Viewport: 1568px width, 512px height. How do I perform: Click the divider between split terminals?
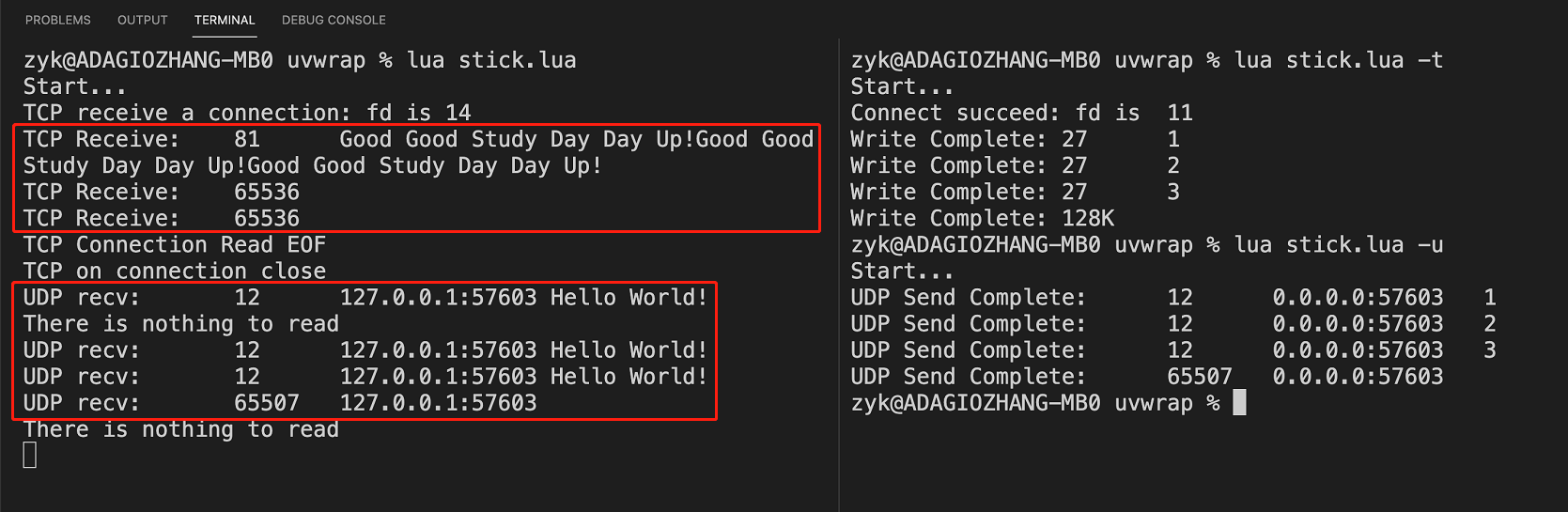[x=838, y=272]
